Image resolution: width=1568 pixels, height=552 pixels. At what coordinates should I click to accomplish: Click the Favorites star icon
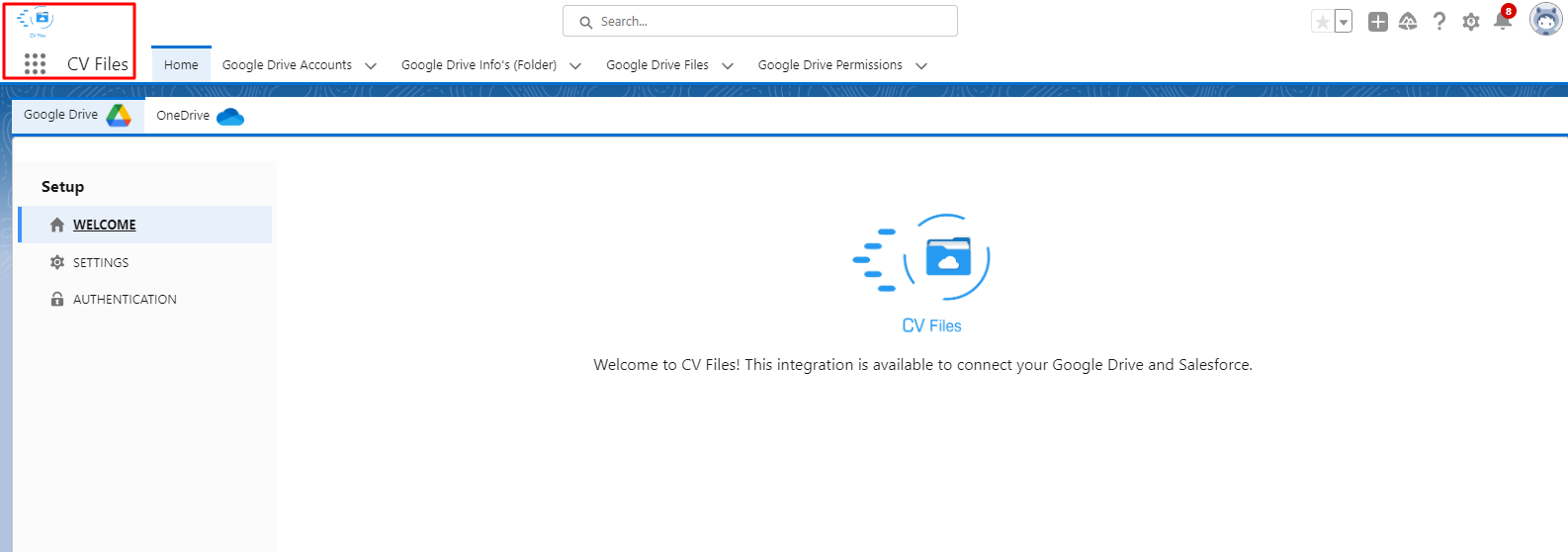point(1322,22)
